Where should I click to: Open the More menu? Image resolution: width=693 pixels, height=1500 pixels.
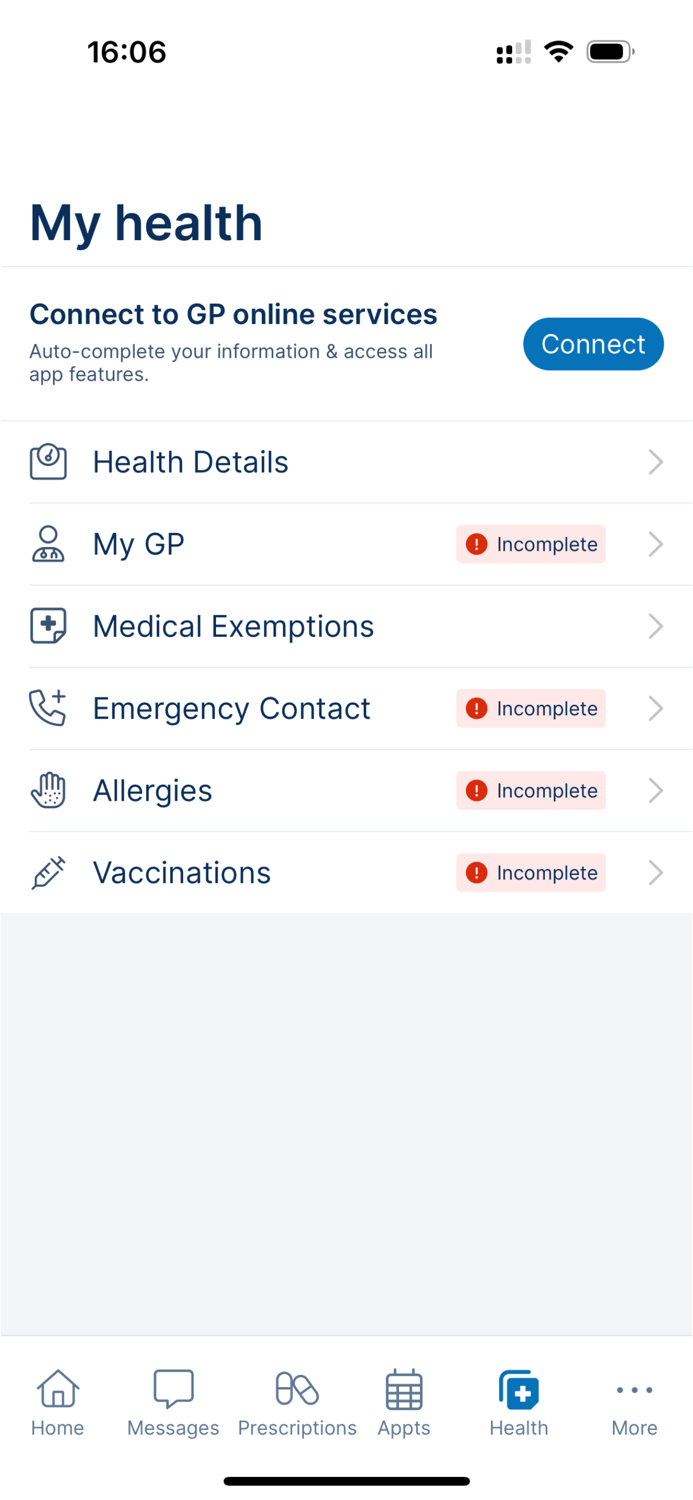click(633, 1400)
